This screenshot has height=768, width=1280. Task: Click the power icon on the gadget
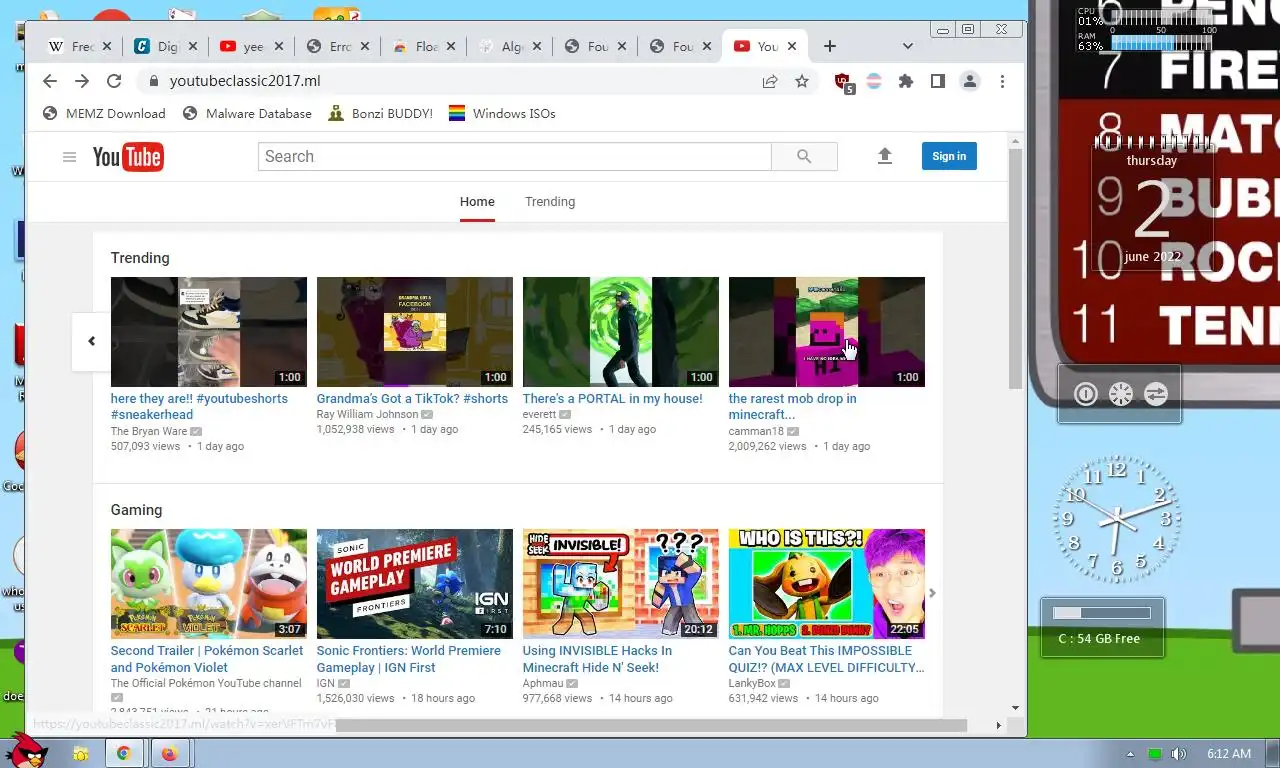1086,394
